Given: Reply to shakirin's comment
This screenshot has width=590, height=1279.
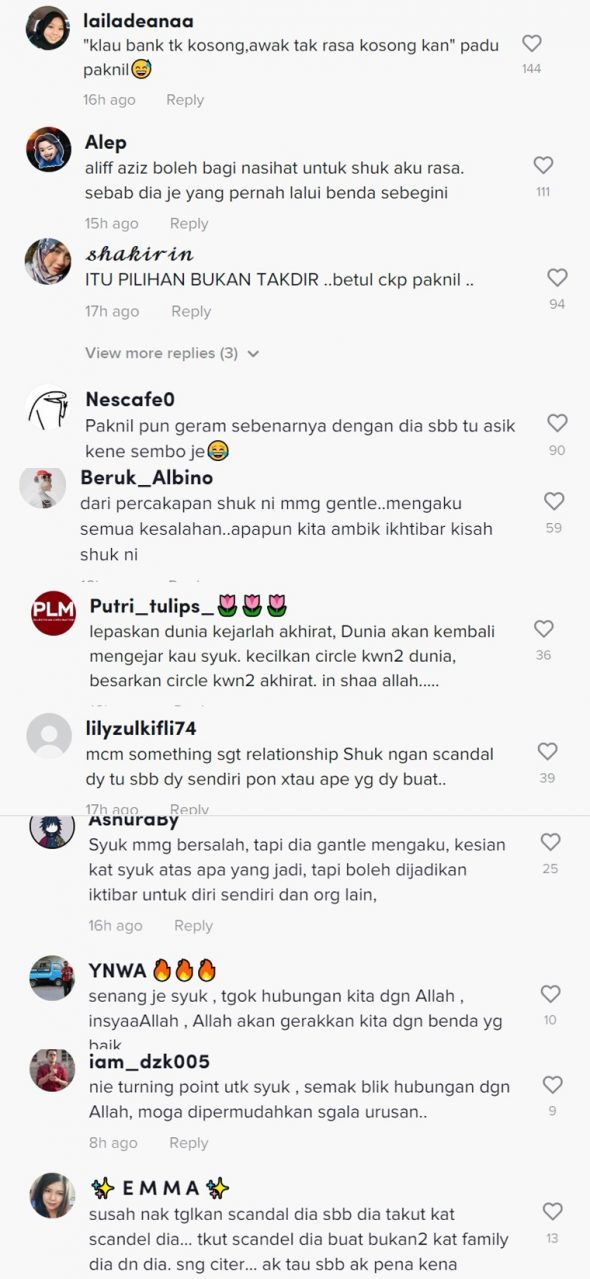Looking at the screenshot, I should click(x=191, y=311).
